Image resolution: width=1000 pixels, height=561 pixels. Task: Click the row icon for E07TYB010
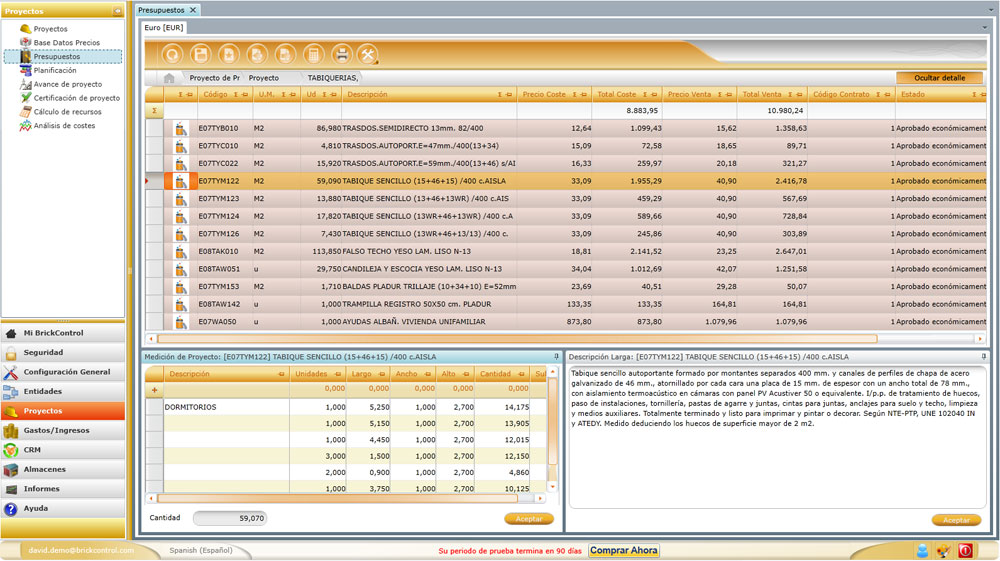click(180, 128)
